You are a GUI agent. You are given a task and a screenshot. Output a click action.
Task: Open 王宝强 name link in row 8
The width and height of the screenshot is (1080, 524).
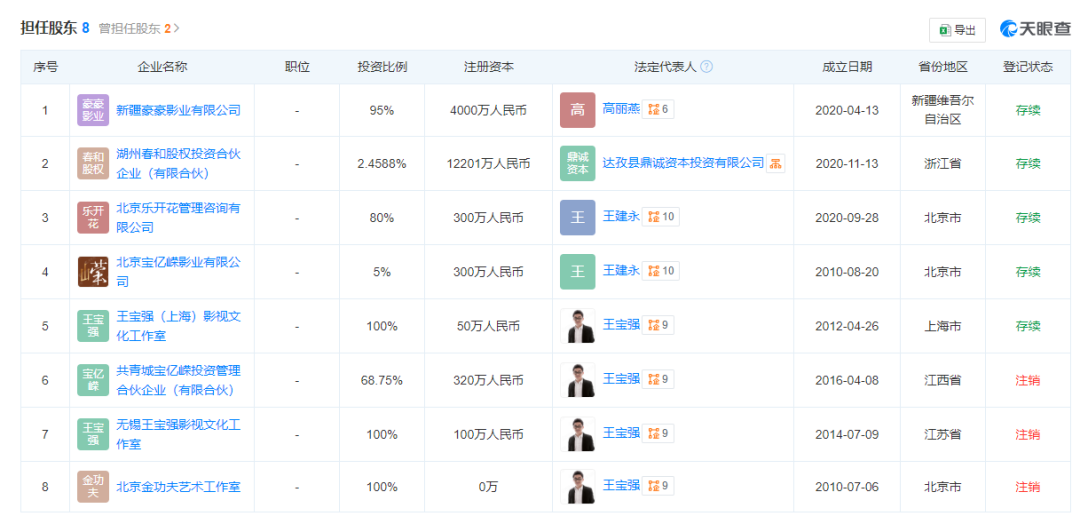coord(621,486)
